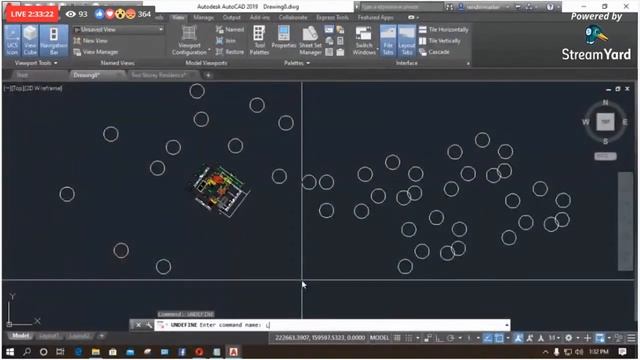Viewport: 640px width, 360px height.
Task: Click the colored floor plan drawing
Action: click(221, 191)
